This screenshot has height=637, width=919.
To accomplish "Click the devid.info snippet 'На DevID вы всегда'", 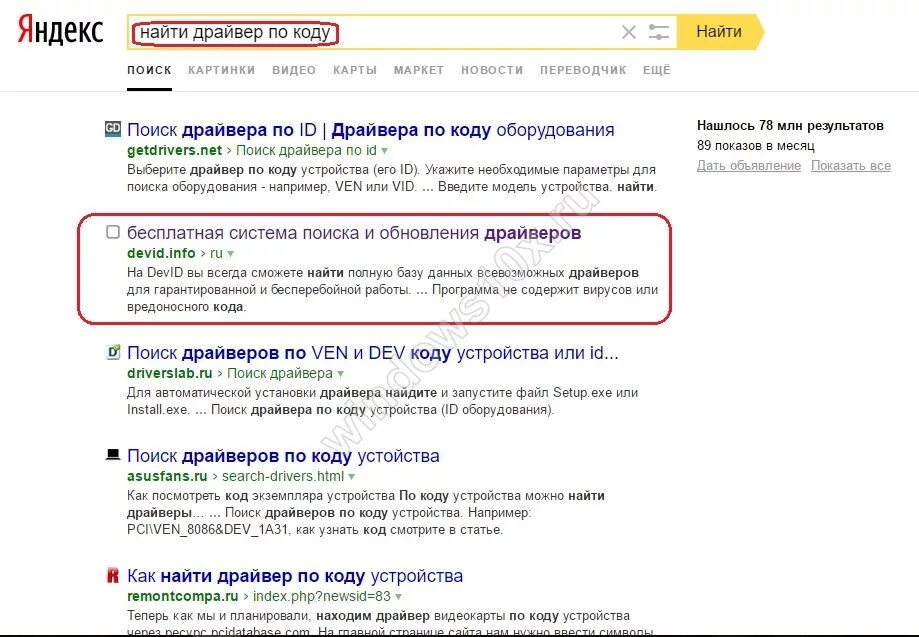I will (392, 289).
